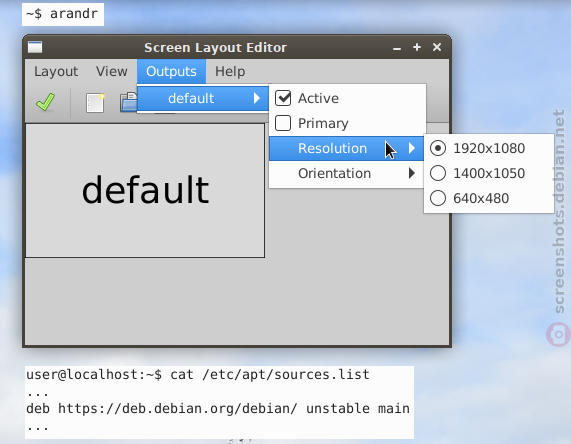This screenshot has height=444, width=571.
Task: Minimize the Screen Layout Editor window
Action: click(x=397, y=48)
